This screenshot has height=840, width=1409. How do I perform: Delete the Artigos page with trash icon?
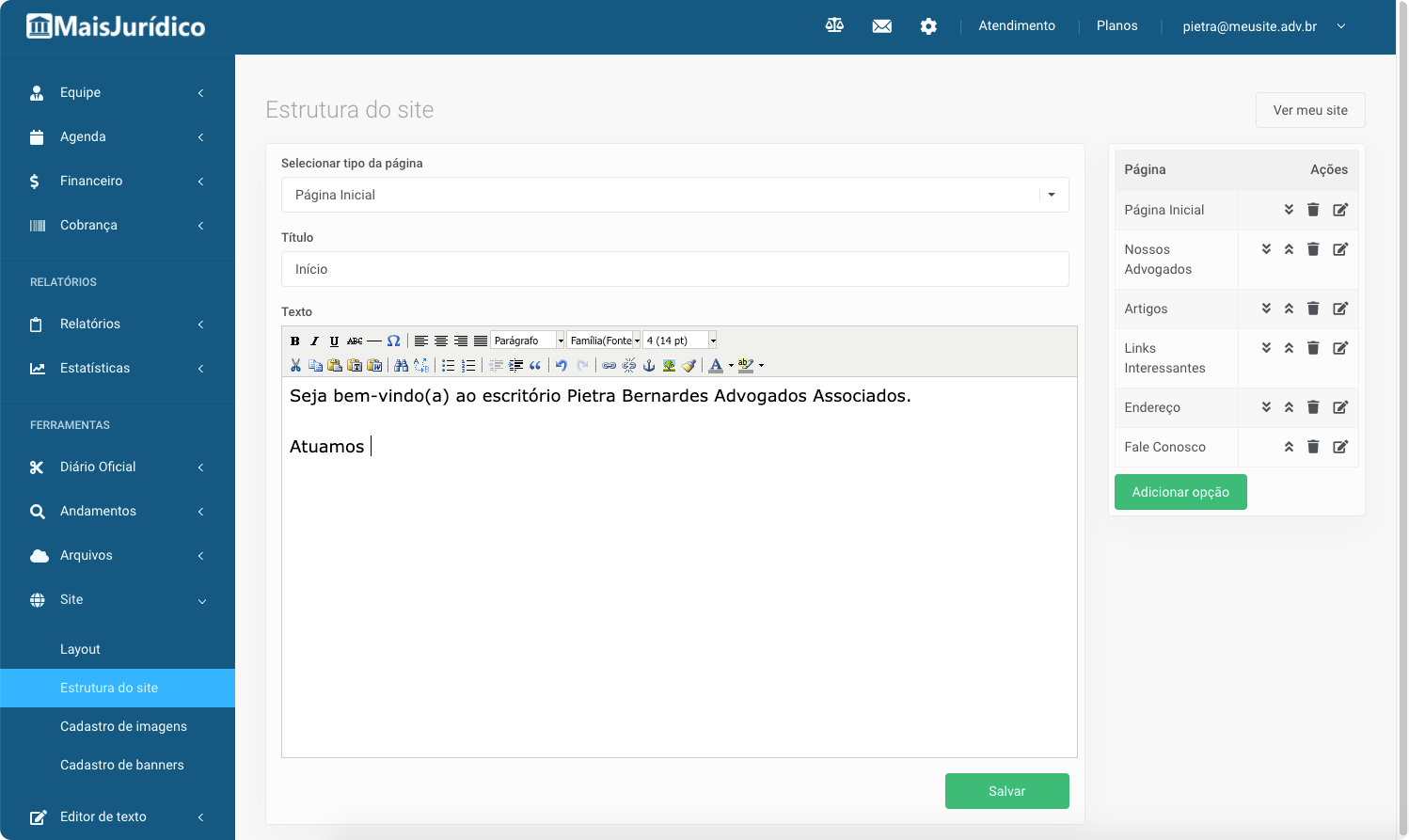pyautogui.click(x=1313, y=309)
